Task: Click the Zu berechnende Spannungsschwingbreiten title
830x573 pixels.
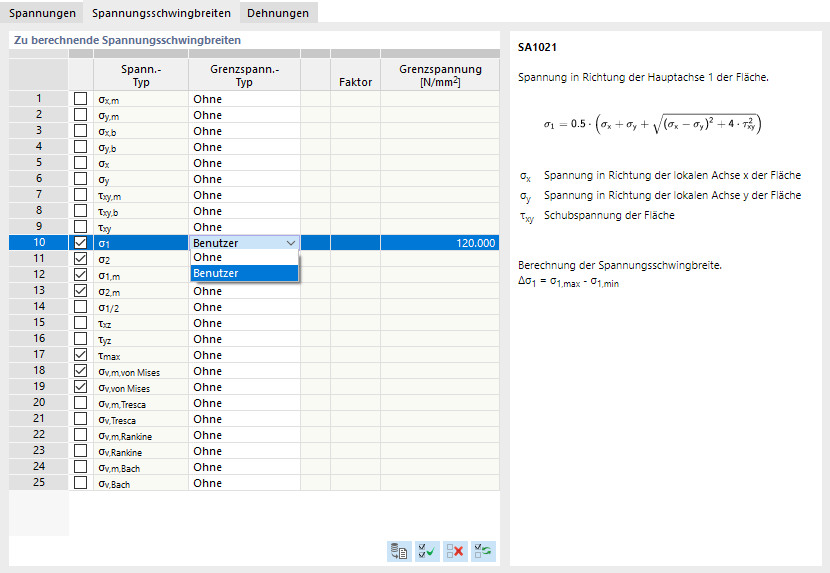Action: tap(127, 40)
